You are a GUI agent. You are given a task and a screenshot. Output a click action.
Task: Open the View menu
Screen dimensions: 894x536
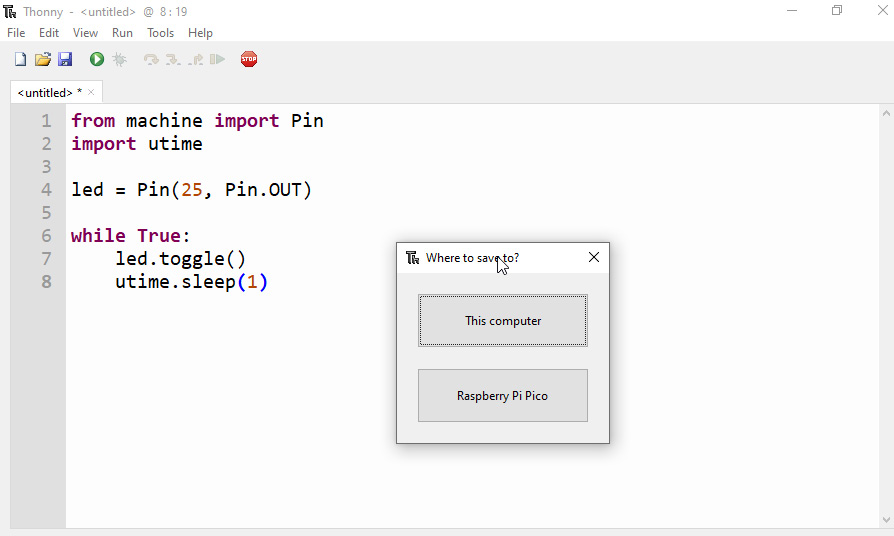[86, 33]
